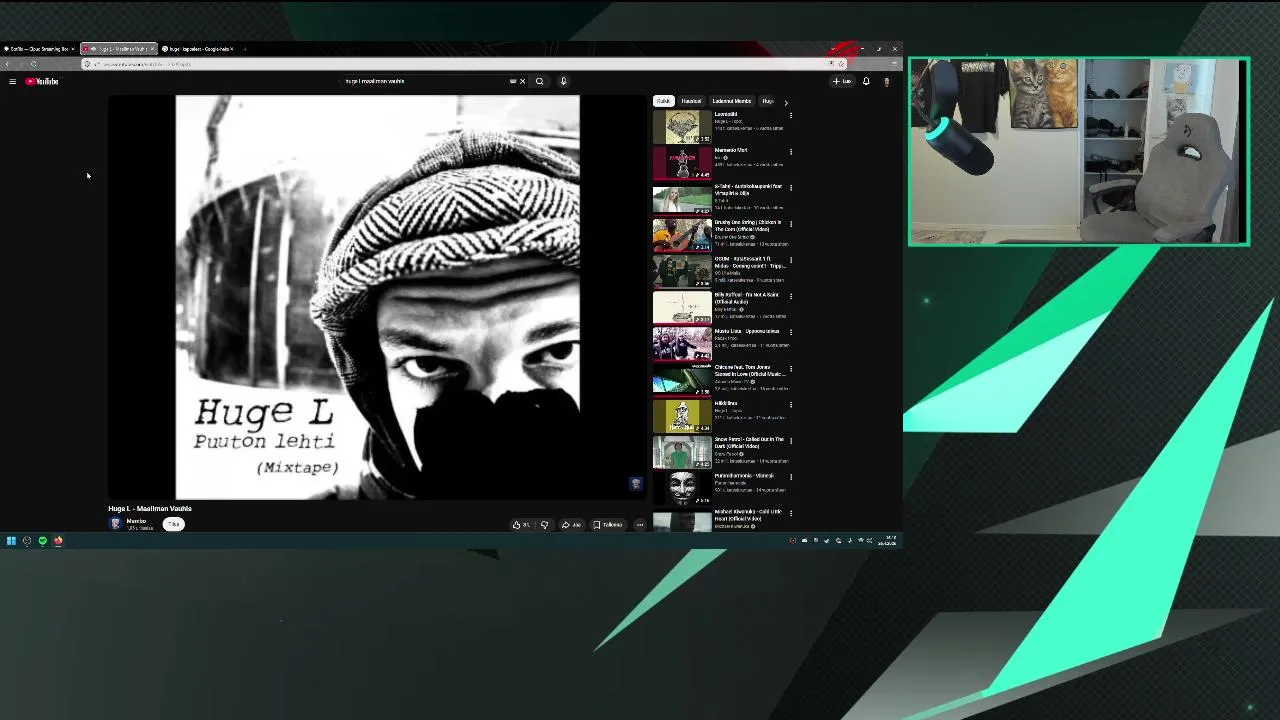The width and height of the screenshot is (1280, 720).
Task: Open more options for Chicane video
Action: coord(791,368)
